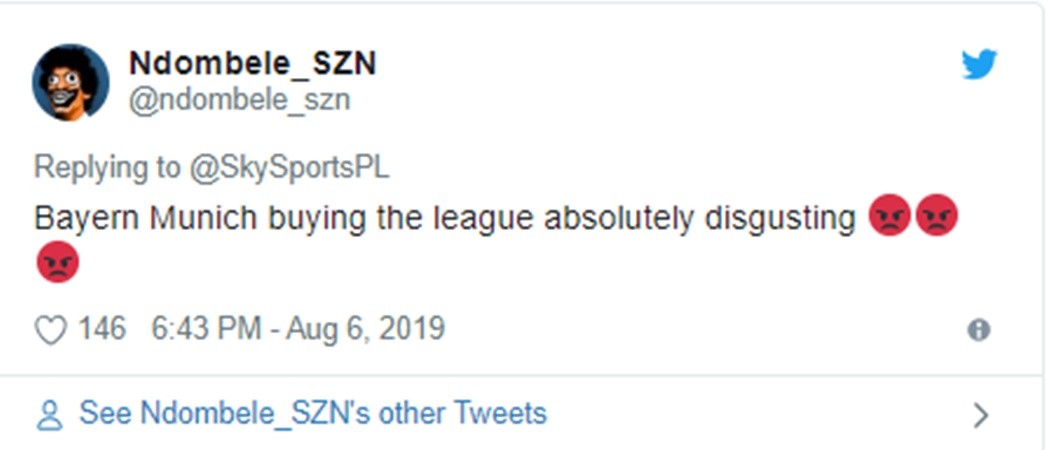Click the heart like icon
The width and height of the screenshot is (1050, 450).
[50, 329]
